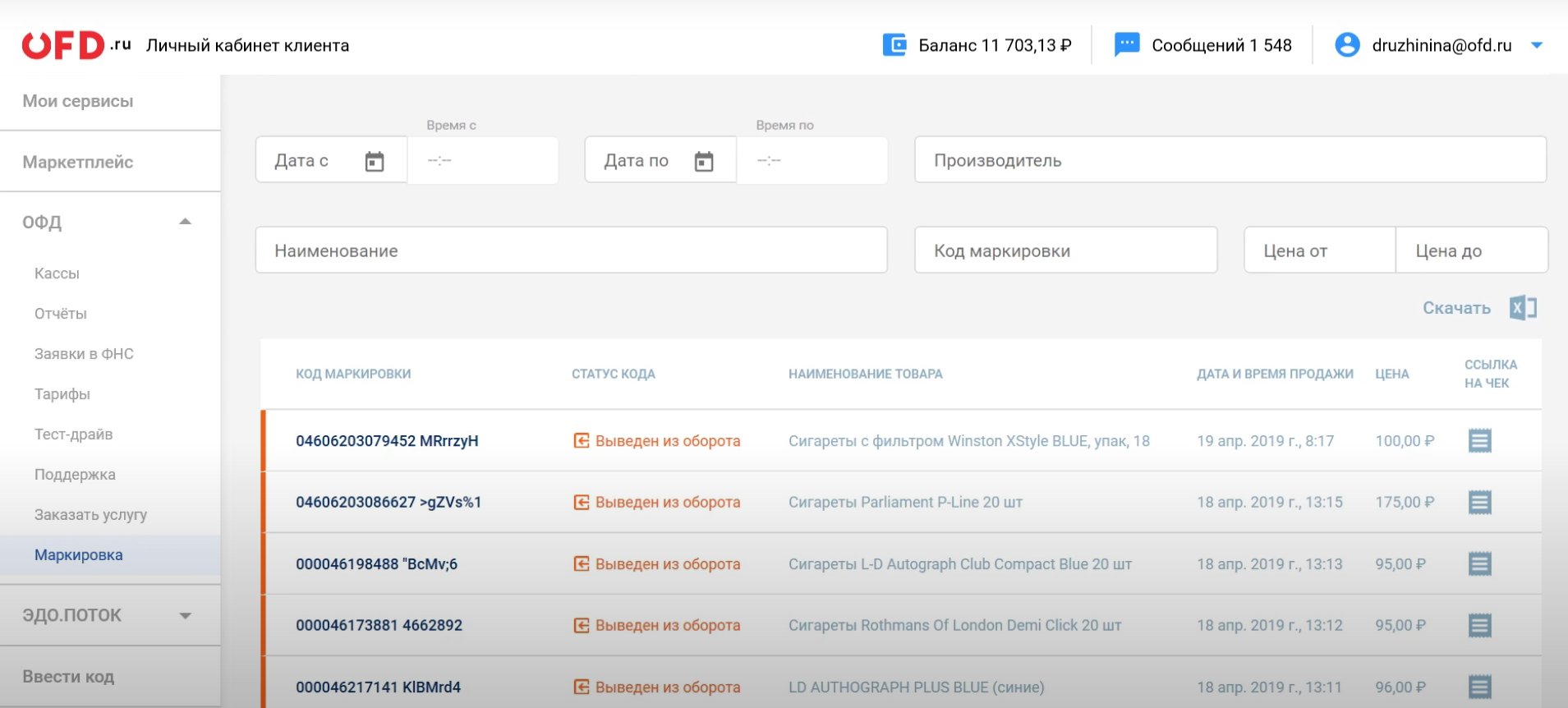Image resolution: width=1568 pixels, height=708 pixels.
Task: Focus the Дата с field
Action: pyautogui.click(x=331, y=160)
